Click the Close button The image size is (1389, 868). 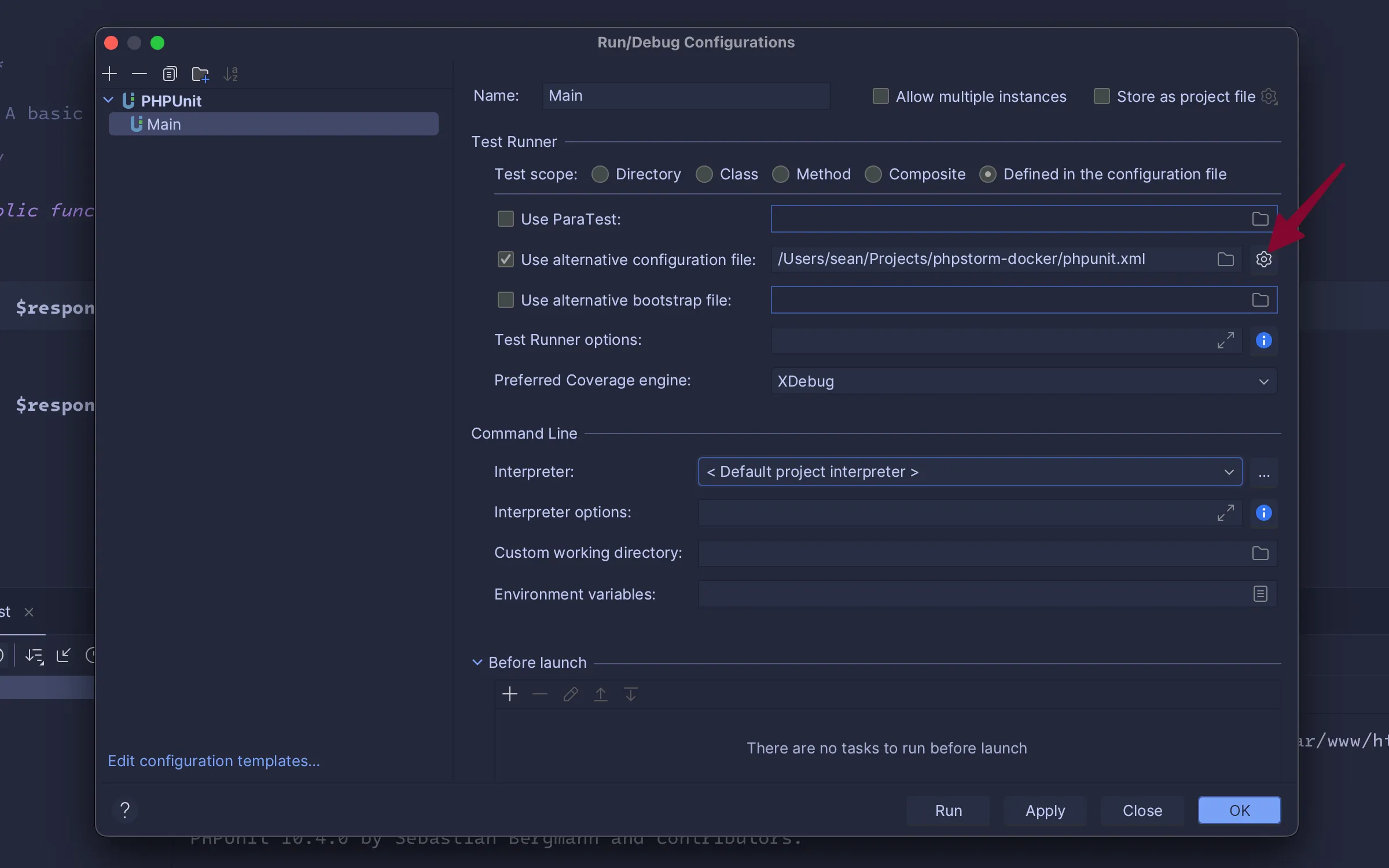(x=1142, y=810)
